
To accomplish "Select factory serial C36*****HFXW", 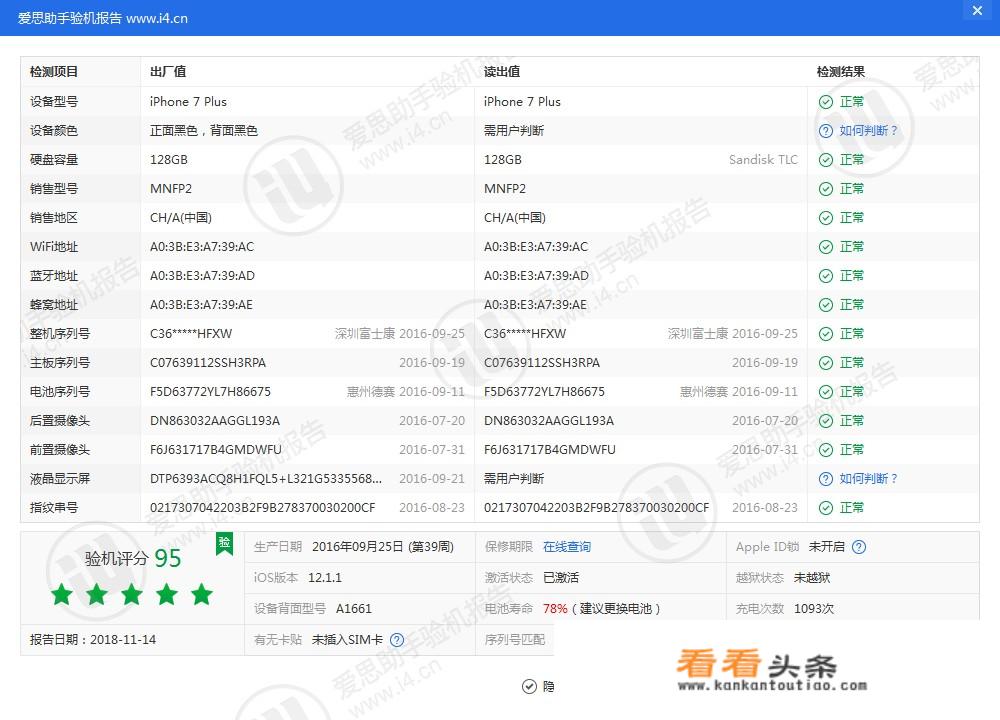I will (191, 334).
